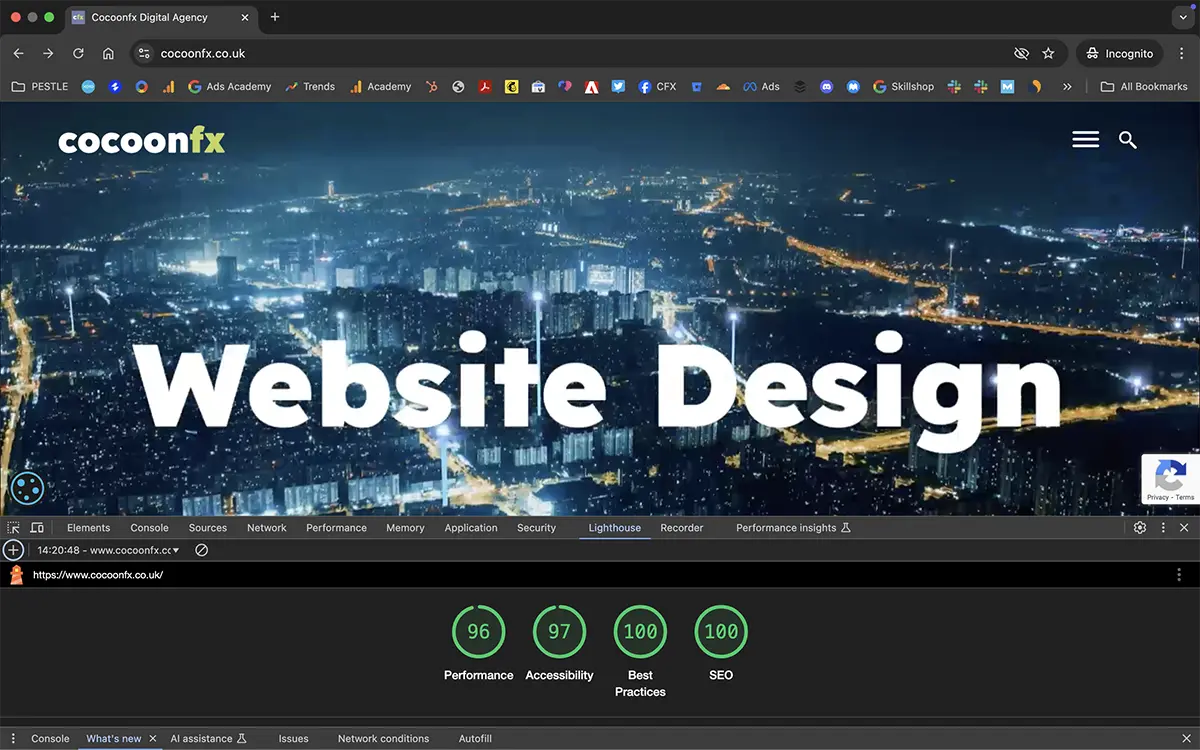Click the website search magnifier icon
This screenshot has width=1200, height=750.
pos(1128,140)
